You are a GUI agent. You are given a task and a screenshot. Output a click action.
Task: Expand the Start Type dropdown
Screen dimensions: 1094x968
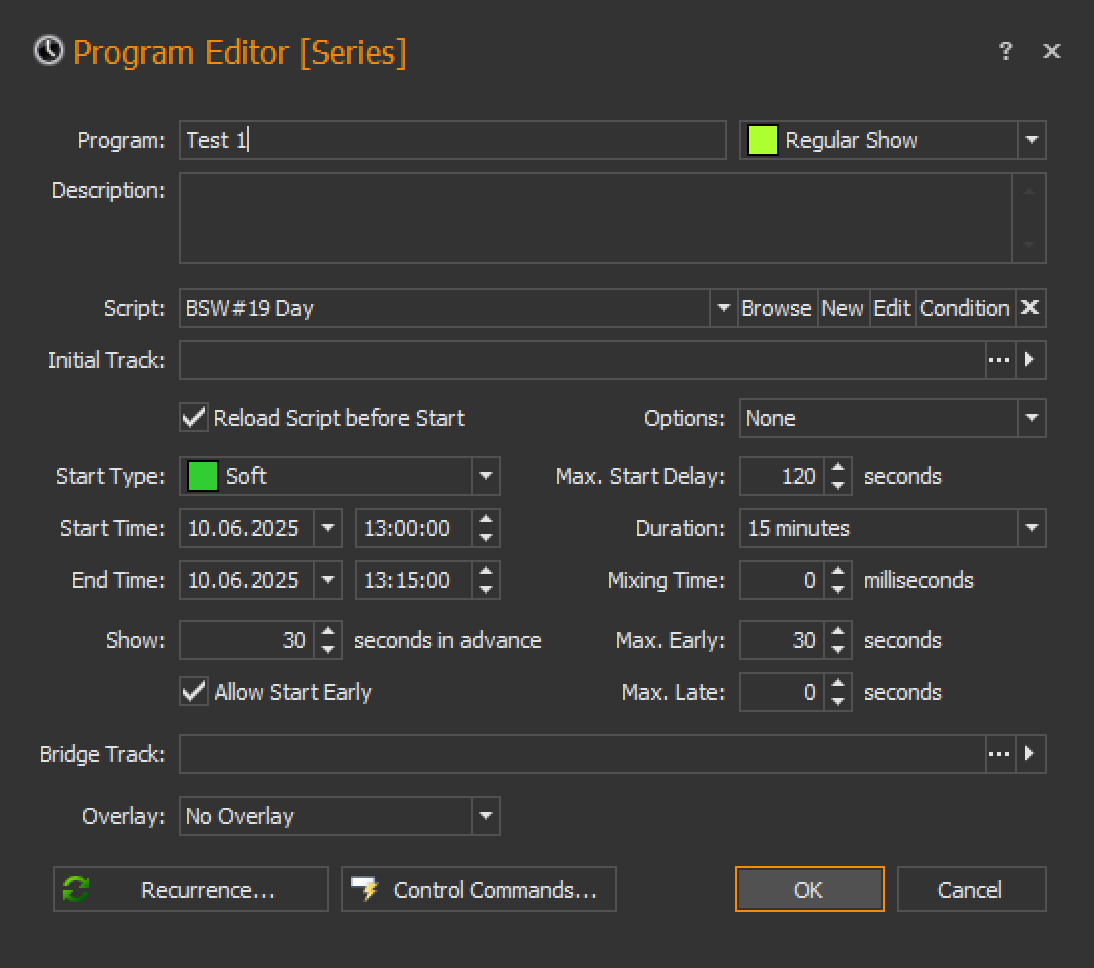485,476
